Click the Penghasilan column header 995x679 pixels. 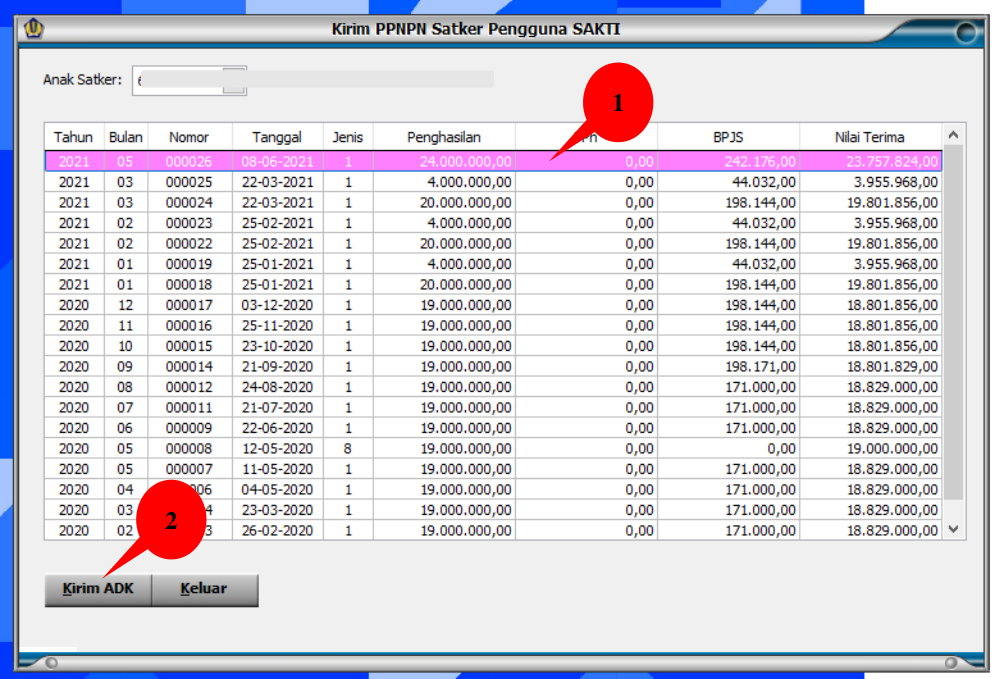tap(444, 137)
